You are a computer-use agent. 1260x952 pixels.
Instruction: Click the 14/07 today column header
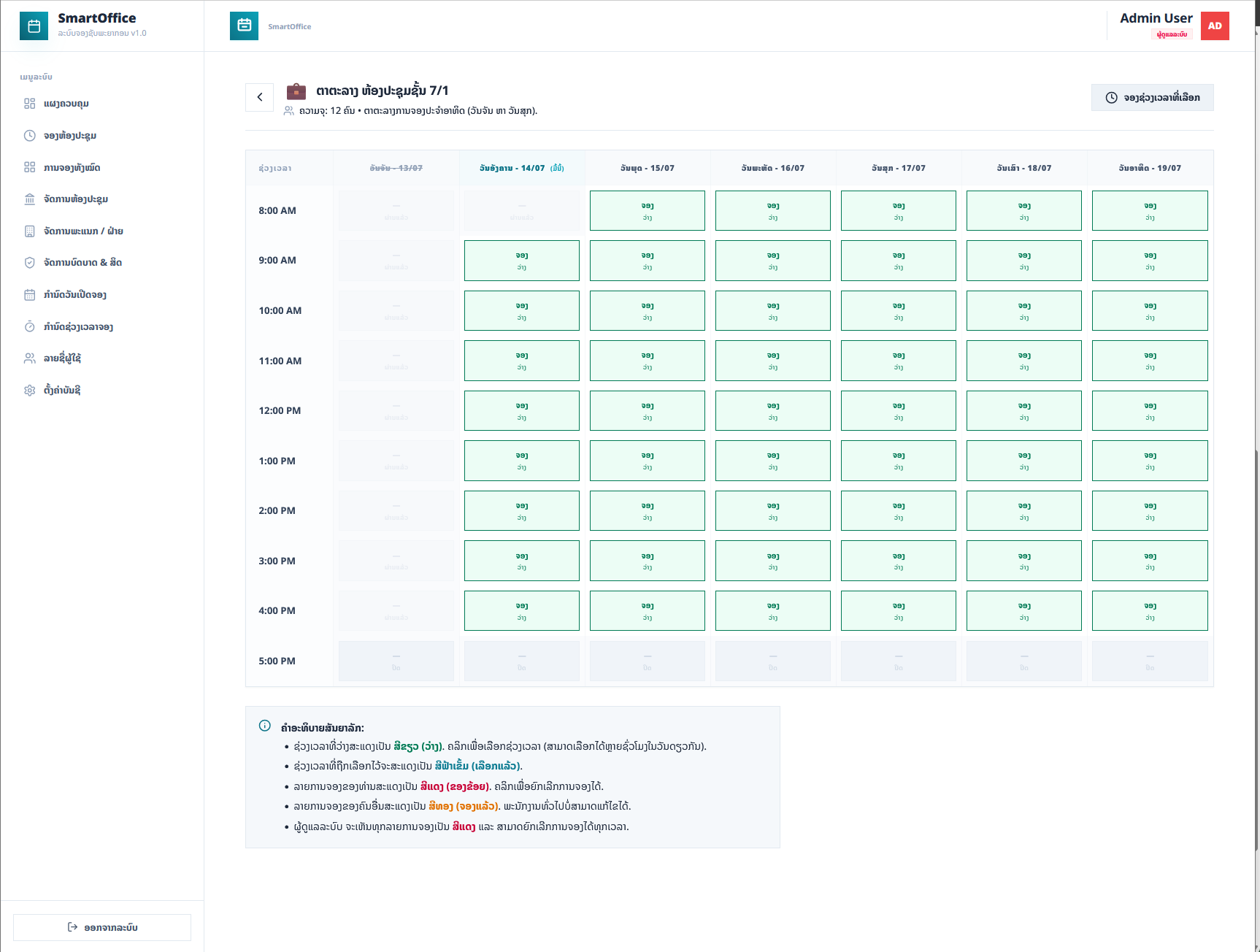click(x=522, y=168)
